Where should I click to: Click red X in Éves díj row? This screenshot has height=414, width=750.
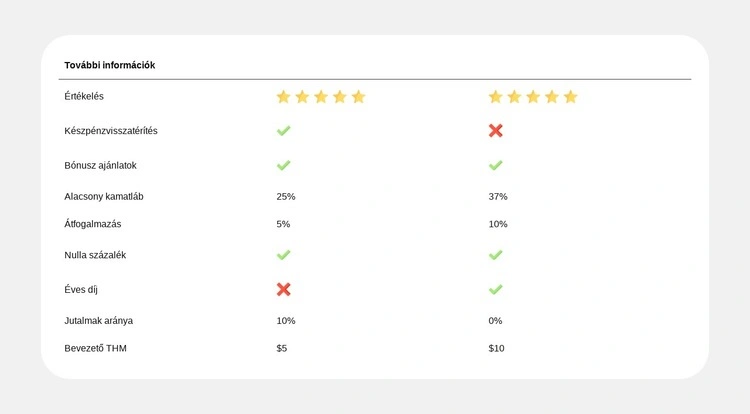283,289
